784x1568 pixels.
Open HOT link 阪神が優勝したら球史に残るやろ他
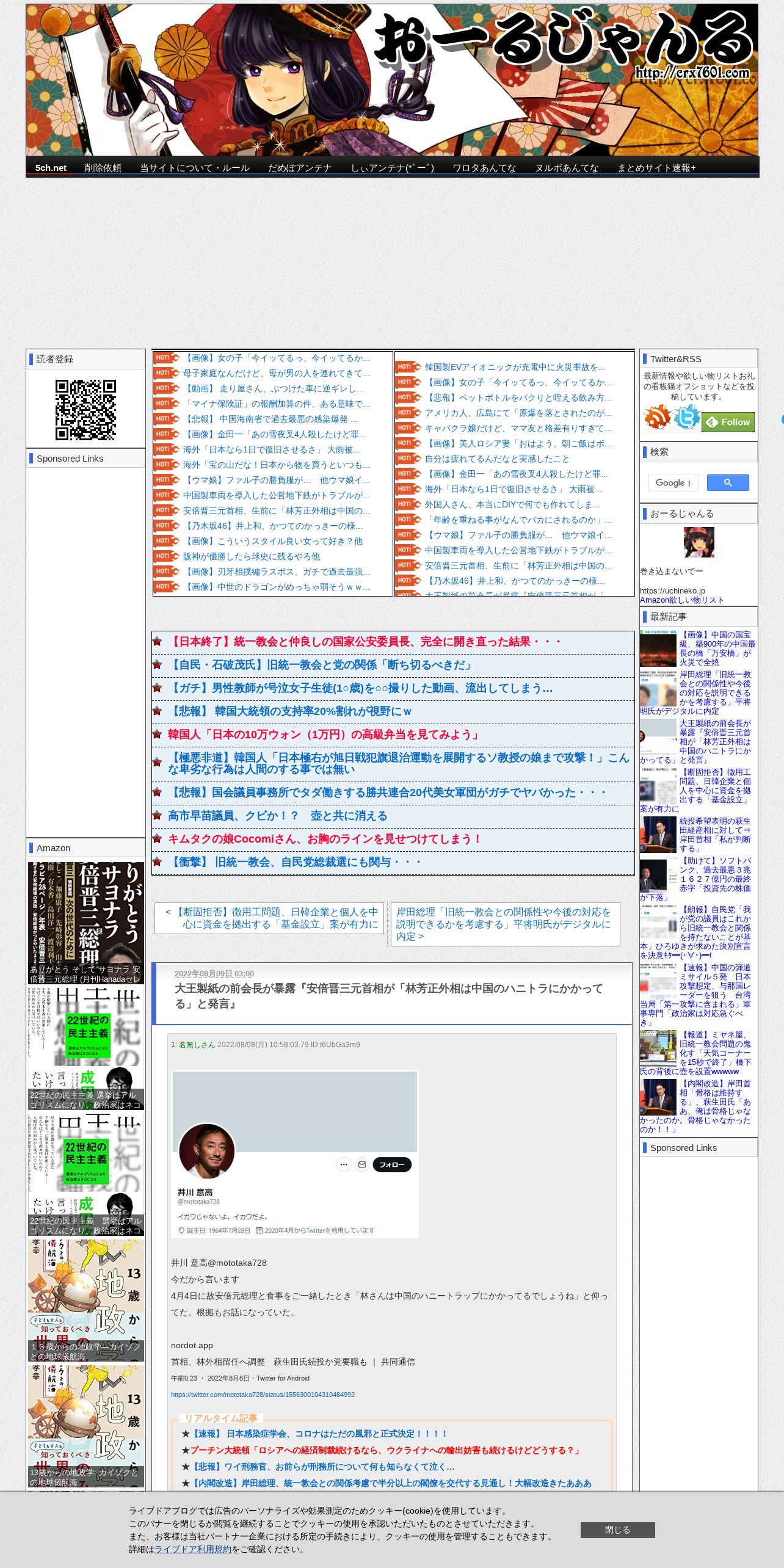click(252, 556)
